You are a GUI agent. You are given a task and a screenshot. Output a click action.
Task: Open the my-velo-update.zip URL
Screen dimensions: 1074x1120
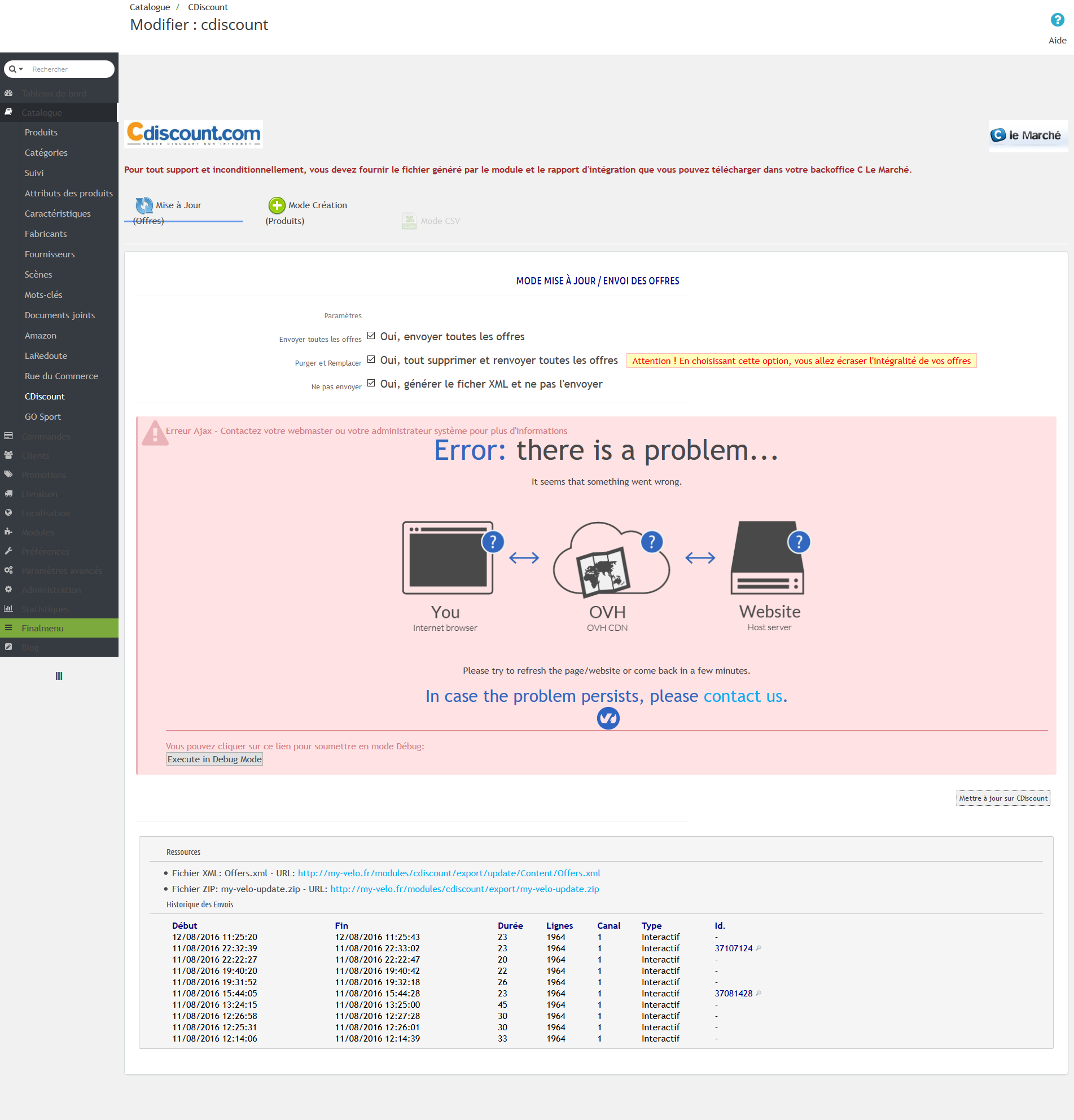[x=464, y=889]
